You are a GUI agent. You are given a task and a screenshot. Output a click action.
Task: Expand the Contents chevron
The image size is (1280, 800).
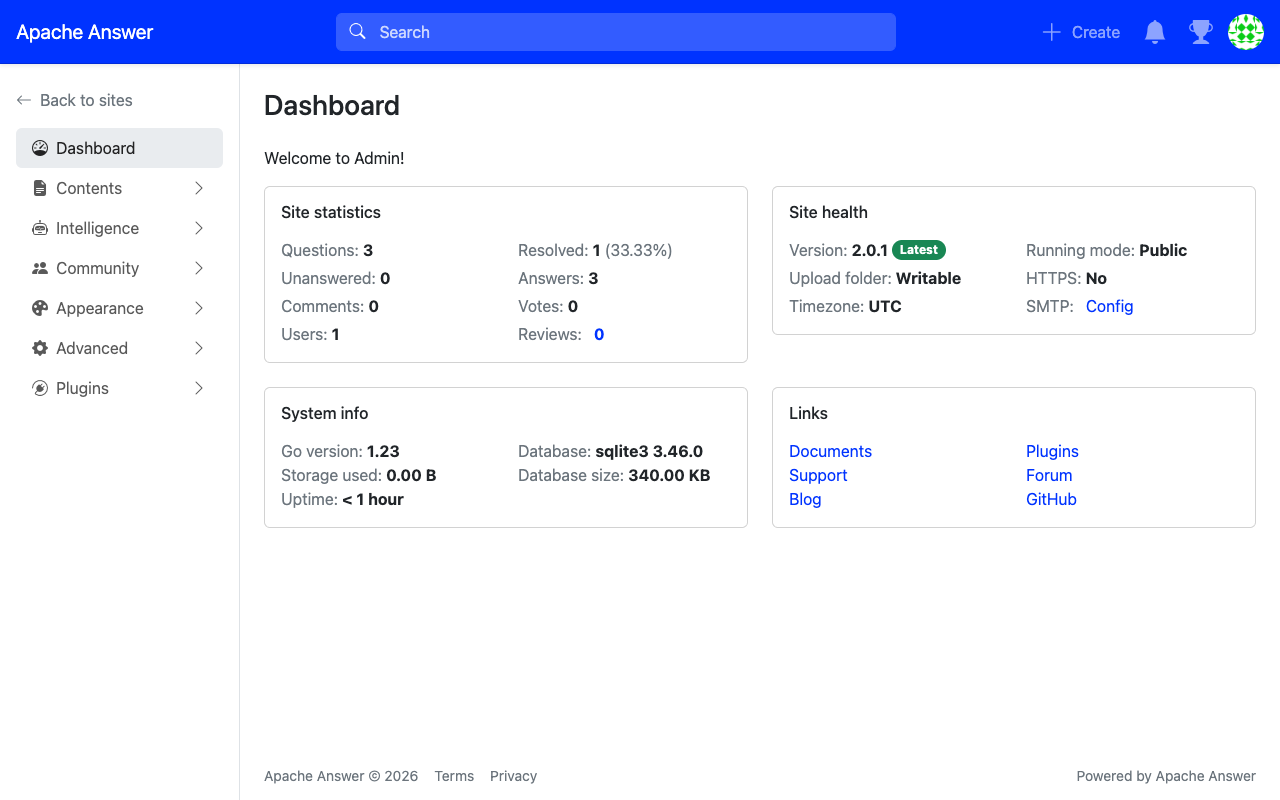(x=199, y=188)
